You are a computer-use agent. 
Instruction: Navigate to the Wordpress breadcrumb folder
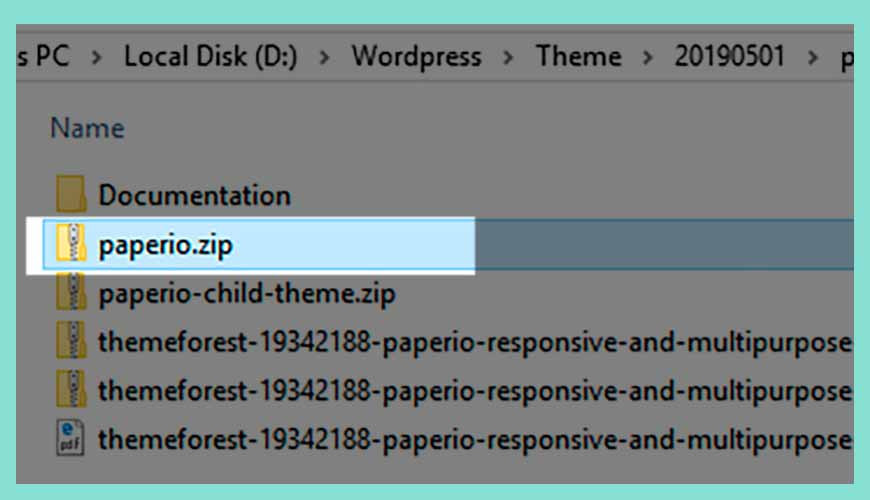click(x=417, y=57)
